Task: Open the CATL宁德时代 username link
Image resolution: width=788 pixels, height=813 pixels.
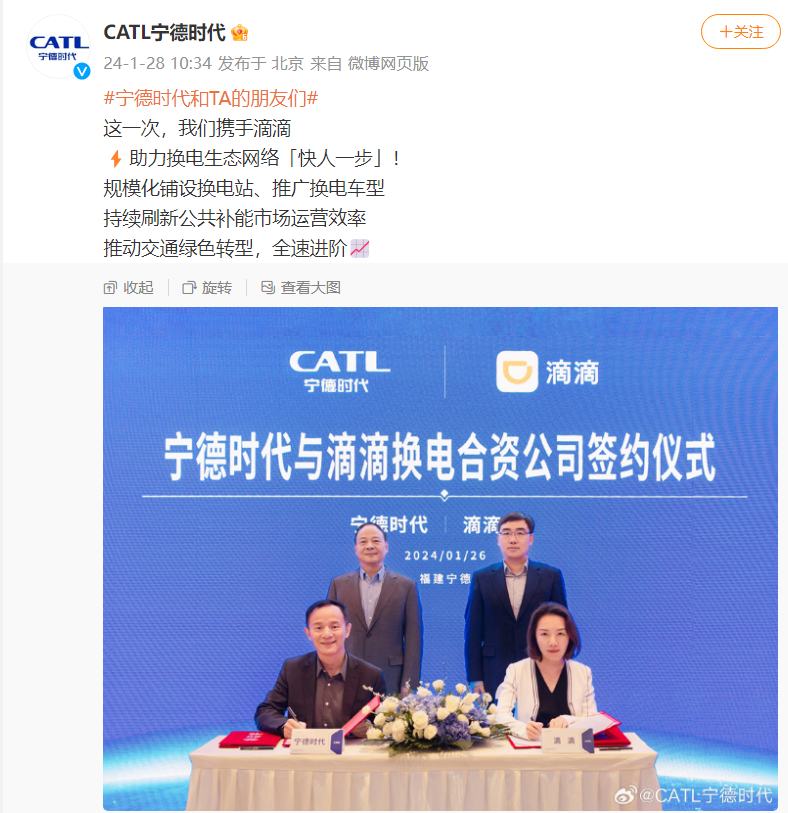Action: (164, 32)
